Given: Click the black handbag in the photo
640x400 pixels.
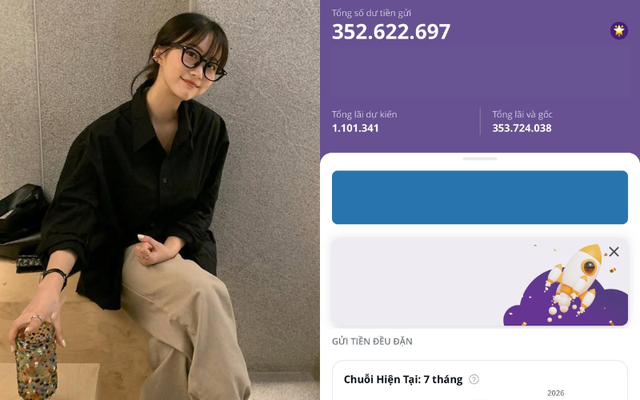Looking at the screenshot, I should (x=22, y=220).
